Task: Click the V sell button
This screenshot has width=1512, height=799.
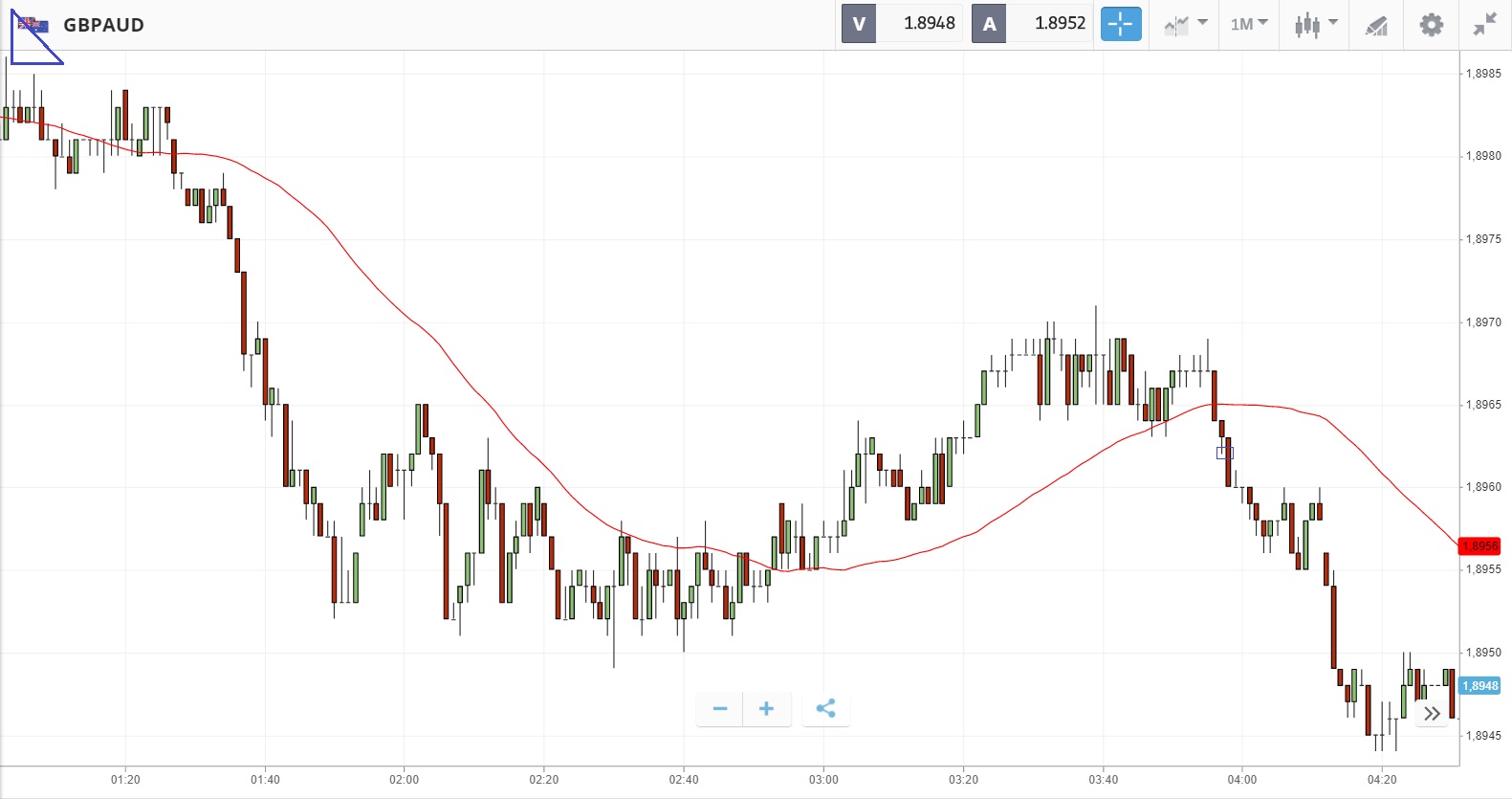Action: (859, 24)
